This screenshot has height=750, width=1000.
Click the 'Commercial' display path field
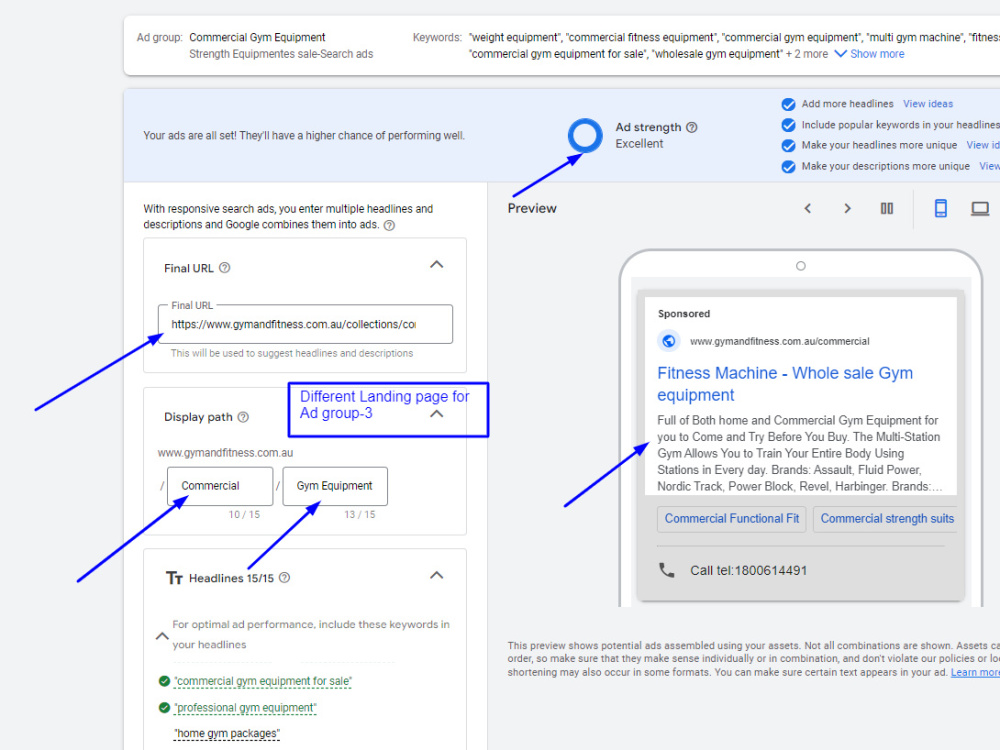pos(220,486)
